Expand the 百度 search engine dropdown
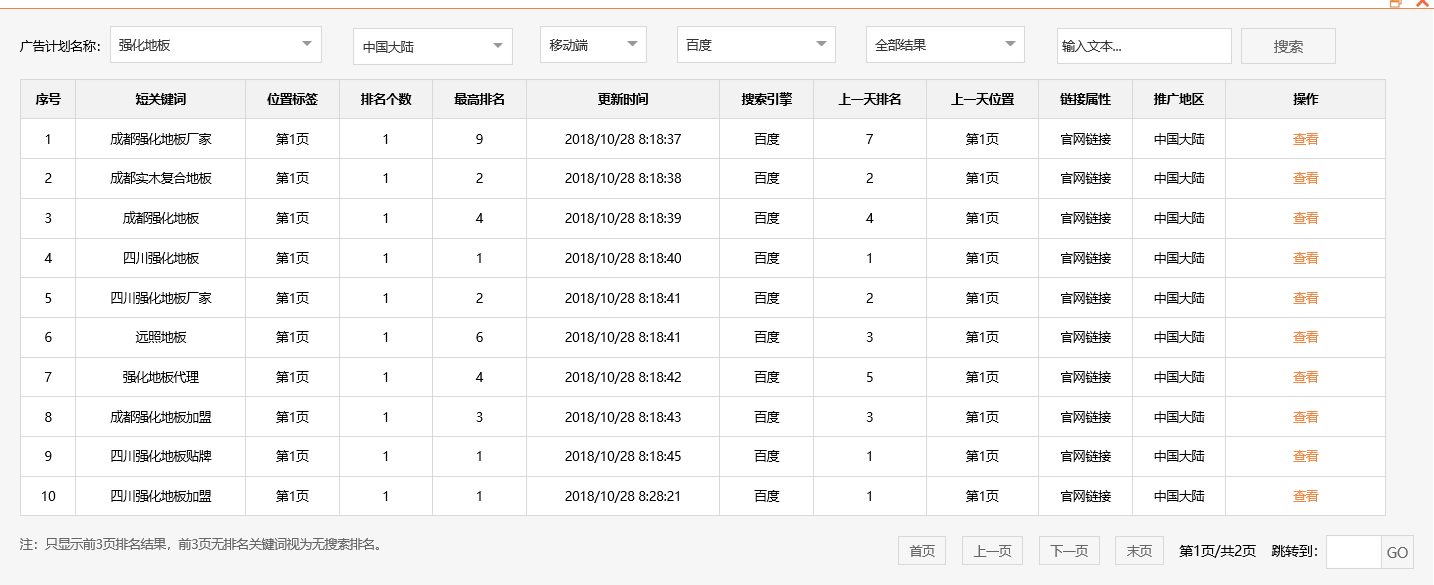 (x=755, y=45)
